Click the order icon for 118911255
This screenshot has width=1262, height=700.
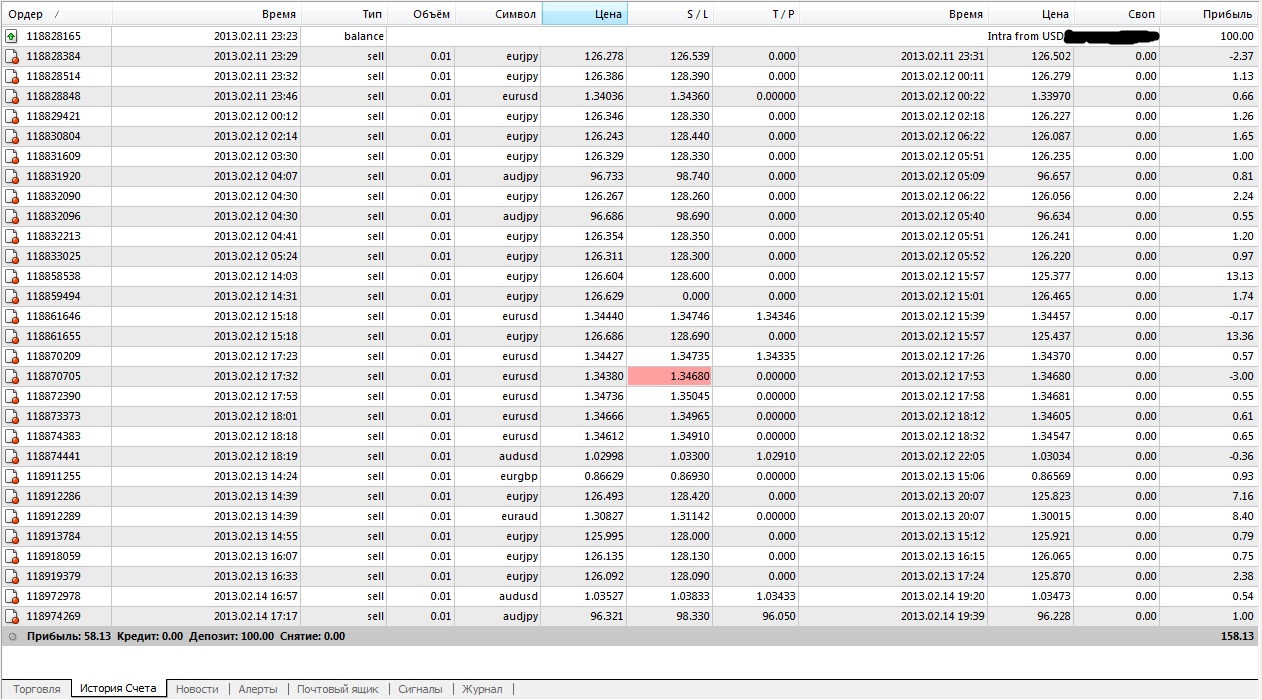click(11, 476)
